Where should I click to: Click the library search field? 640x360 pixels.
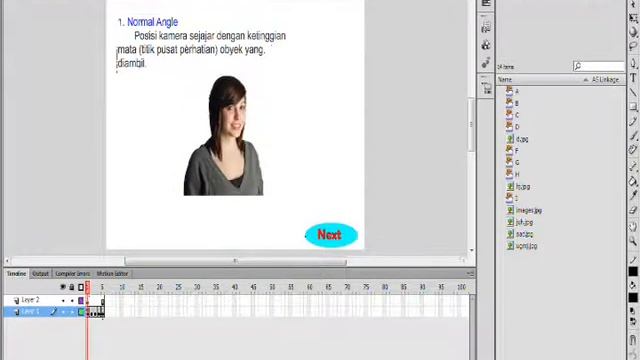[598, 66]
